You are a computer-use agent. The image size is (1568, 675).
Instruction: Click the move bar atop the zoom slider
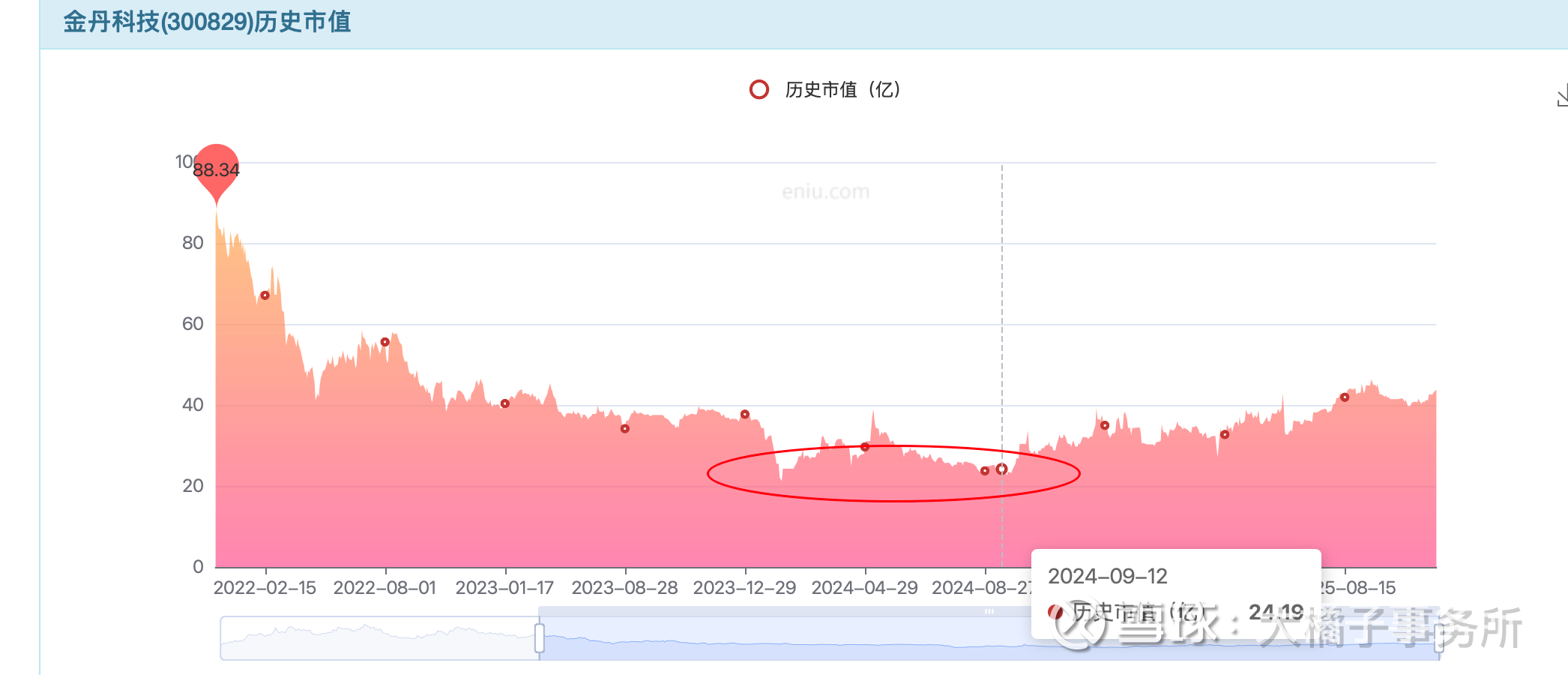[989, 611]
